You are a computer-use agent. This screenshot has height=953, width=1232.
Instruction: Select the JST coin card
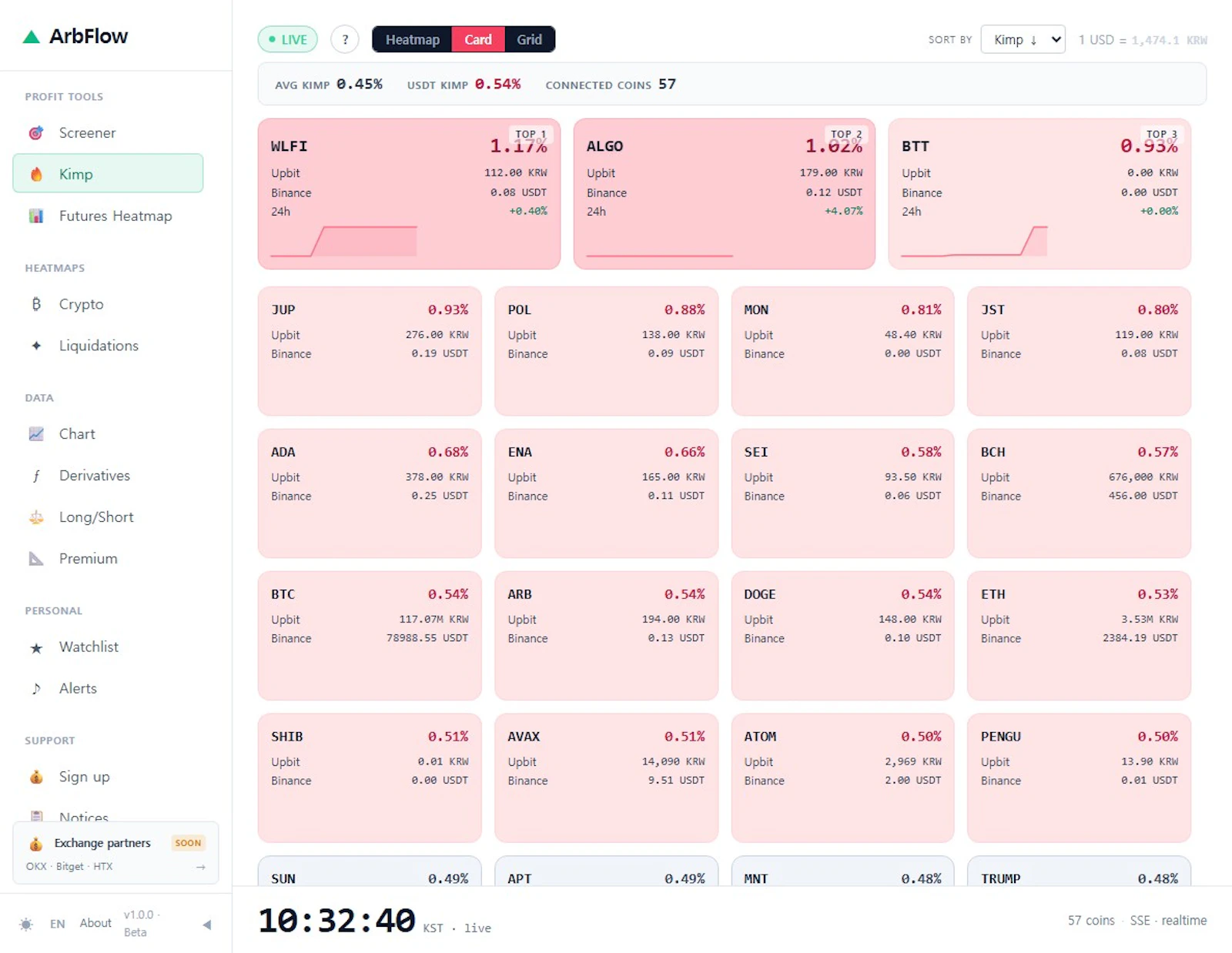(x=1079, y=351)
